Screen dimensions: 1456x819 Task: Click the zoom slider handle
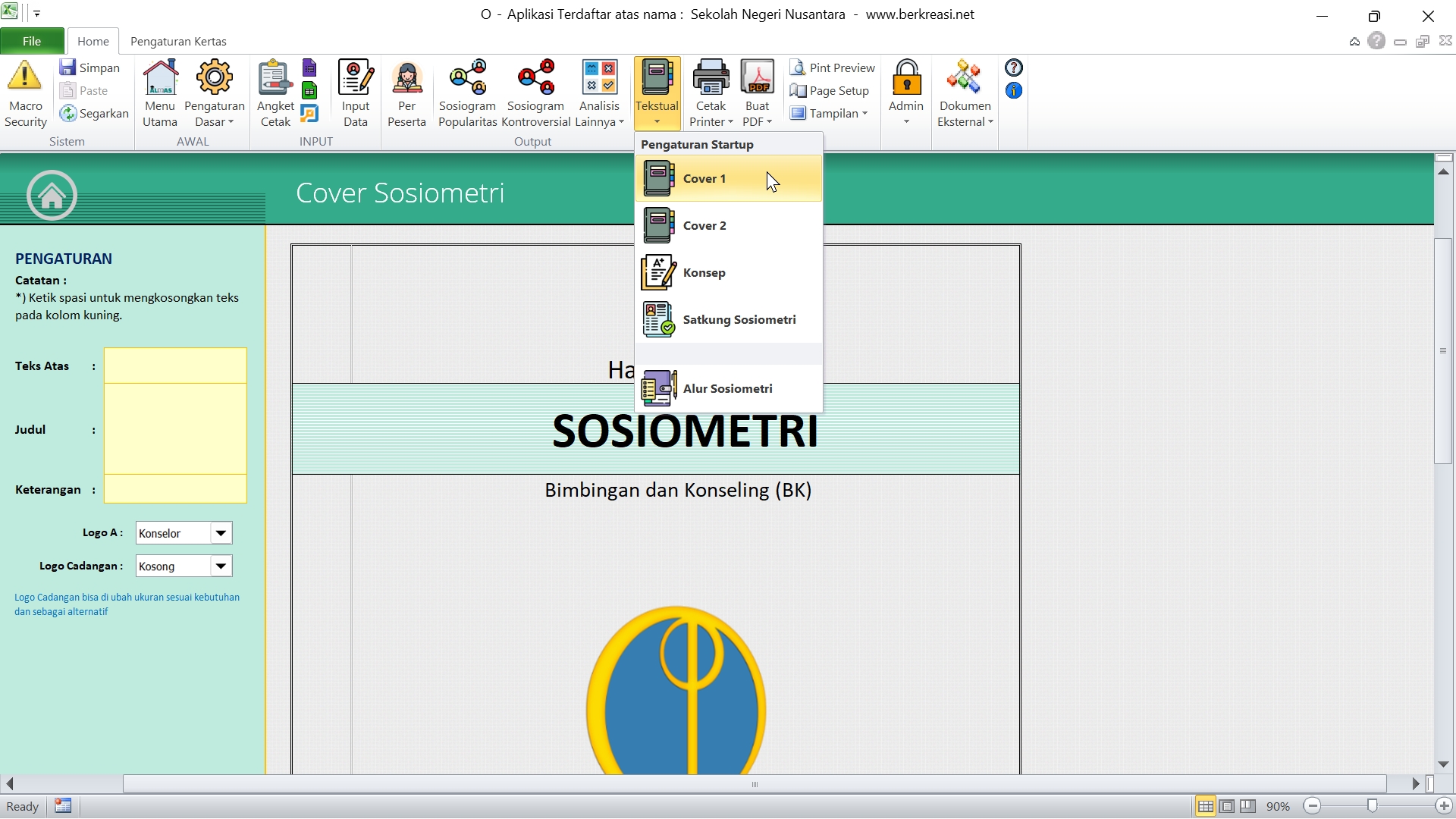coord(1372,806)
